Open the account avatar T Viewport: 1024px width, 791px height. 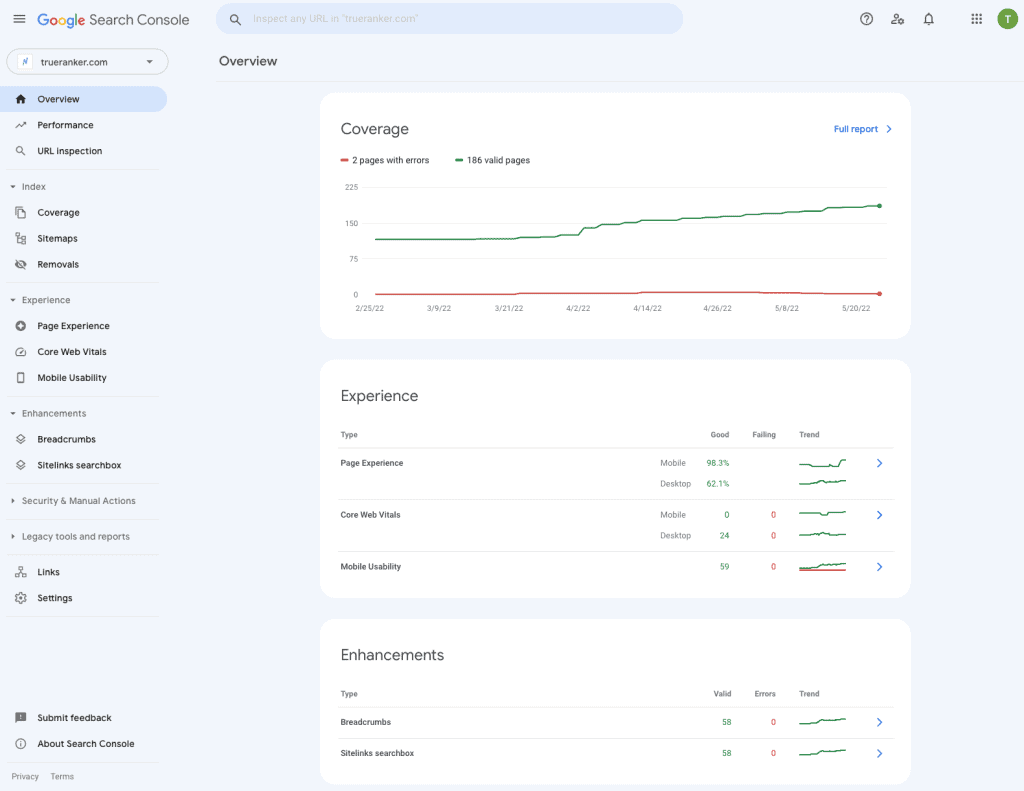pos(1007,19)
